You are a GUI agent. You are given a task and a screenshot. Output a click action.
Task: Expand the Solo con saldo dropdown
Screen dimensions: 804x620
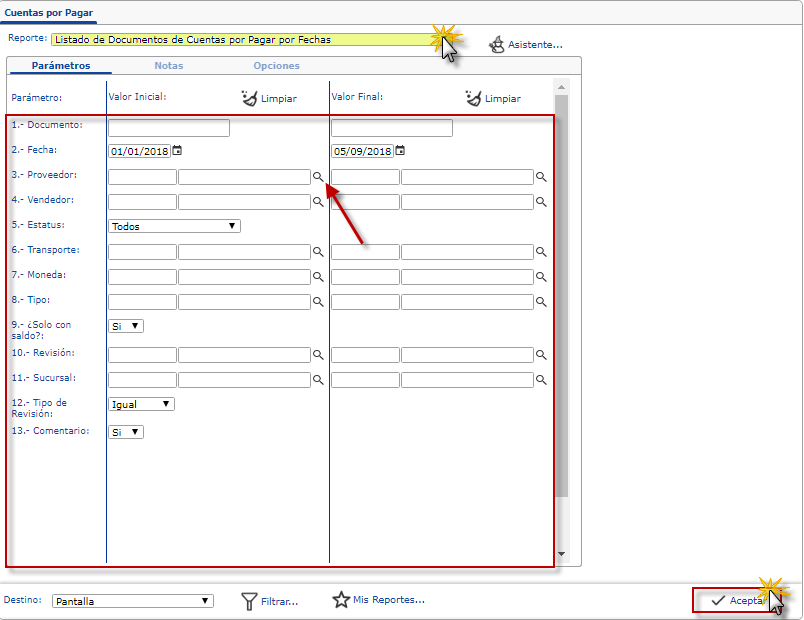[126, 326]
